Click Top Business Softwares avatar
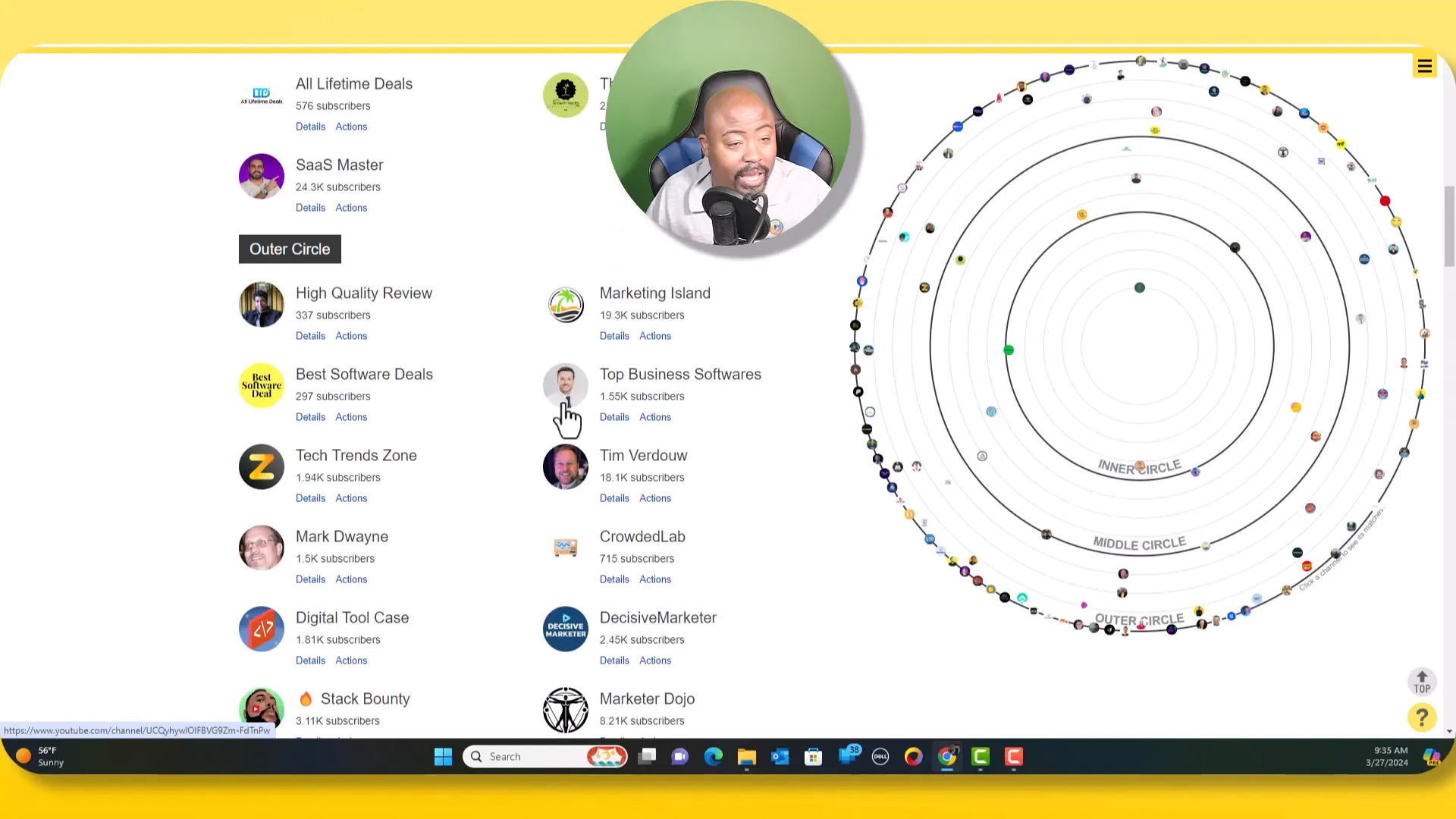The width and height of the screenshot is (1456, 819). (x=566, y=386)
